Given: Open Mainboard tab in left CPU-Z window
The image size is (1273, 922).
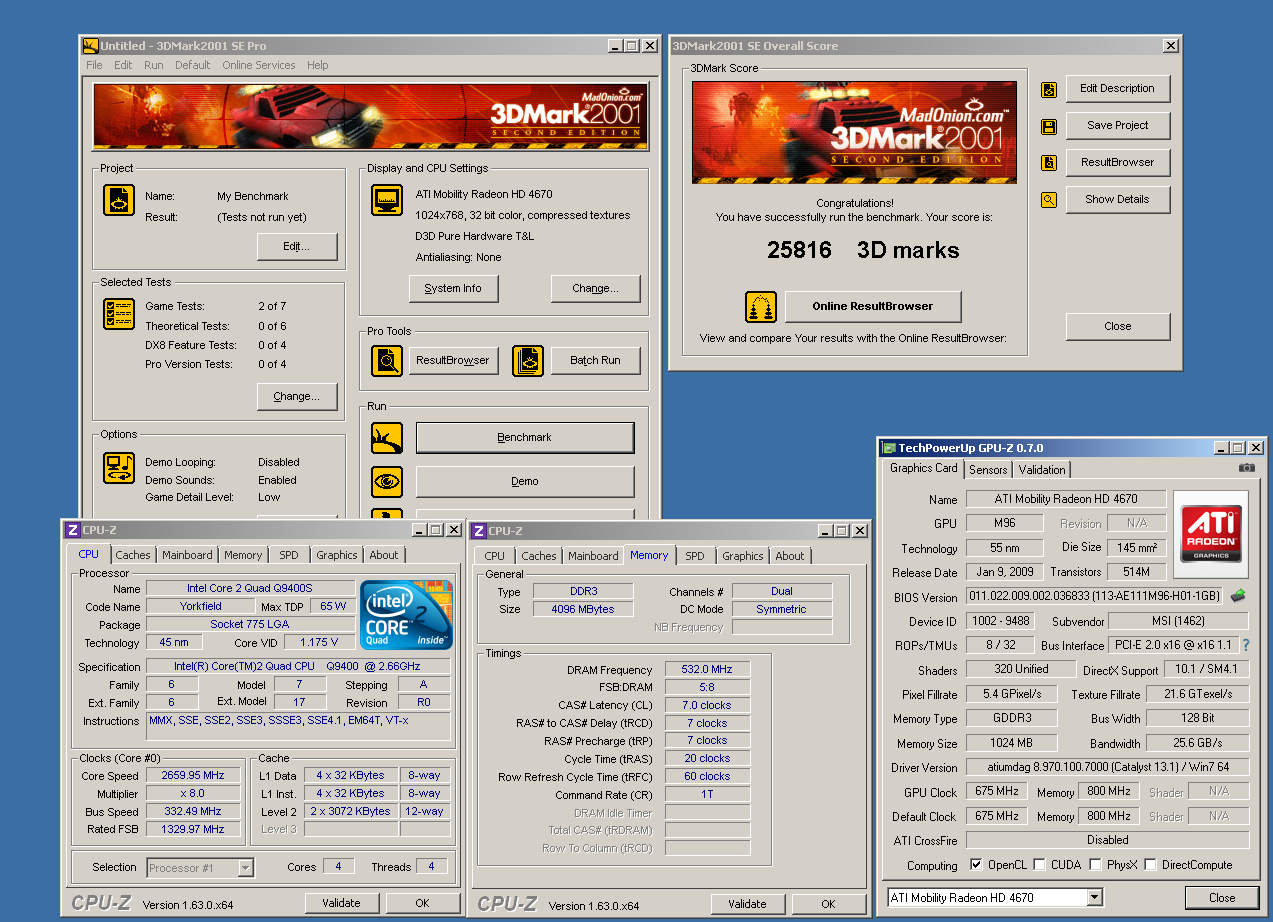Looking at the screenshot, I should pos(187,555).
